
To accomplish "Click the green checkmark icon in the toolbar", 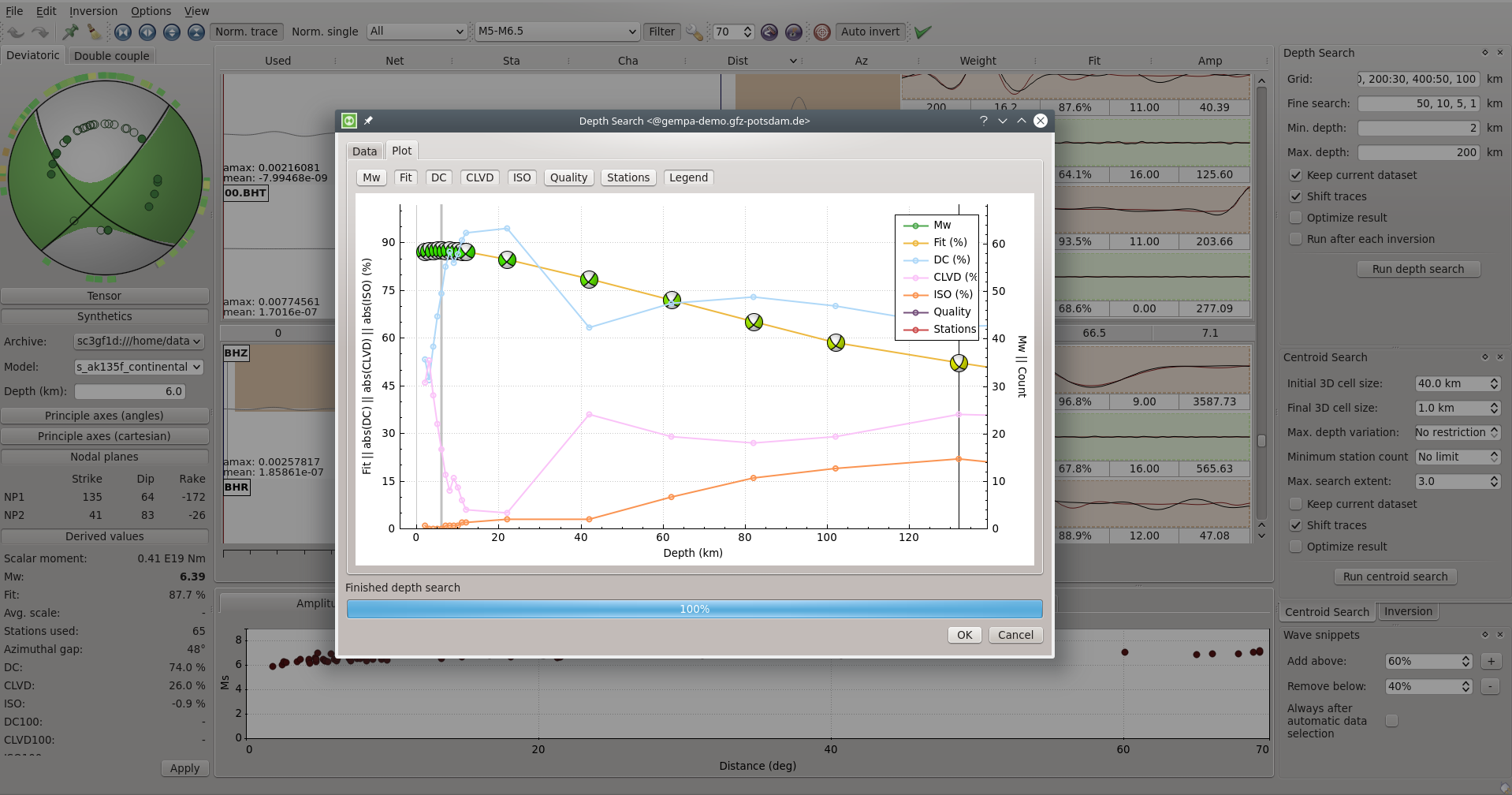I will (923, 32).
